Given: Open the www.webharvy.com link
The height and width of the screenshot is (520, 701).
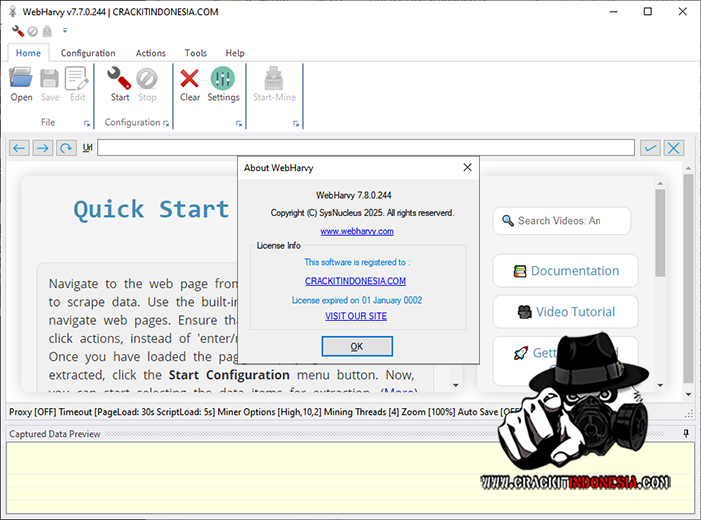Looking at the screenshot, I should tap(357, 231).
